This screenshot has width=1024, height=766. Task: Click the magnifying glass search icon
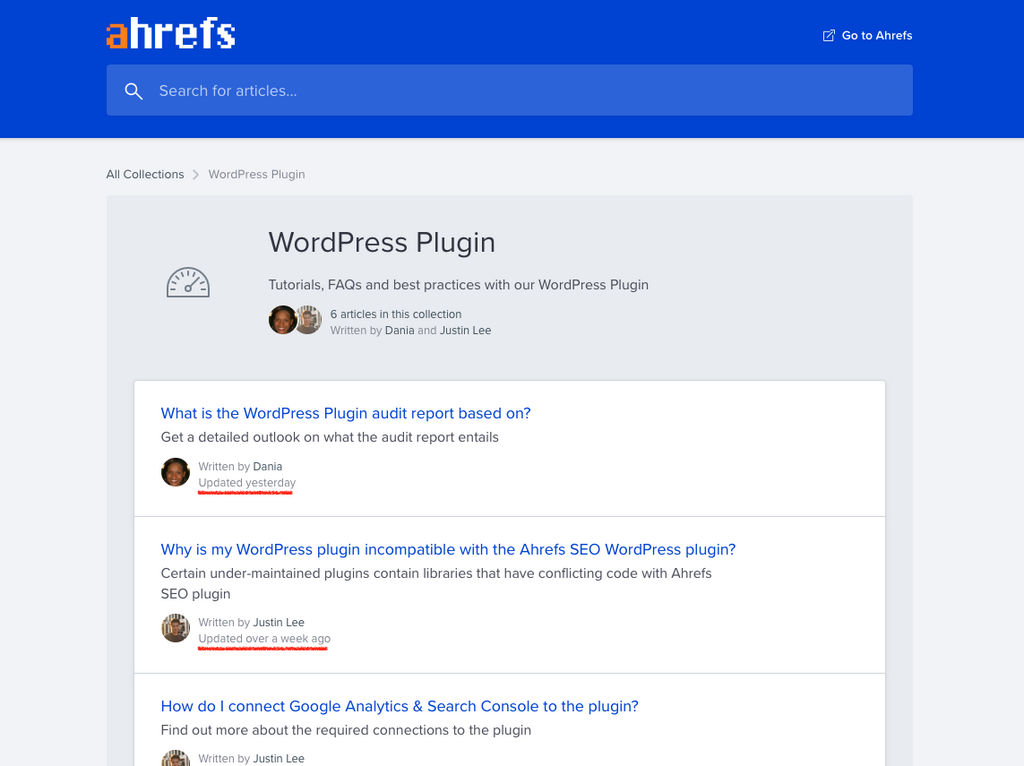coord(133,91)
